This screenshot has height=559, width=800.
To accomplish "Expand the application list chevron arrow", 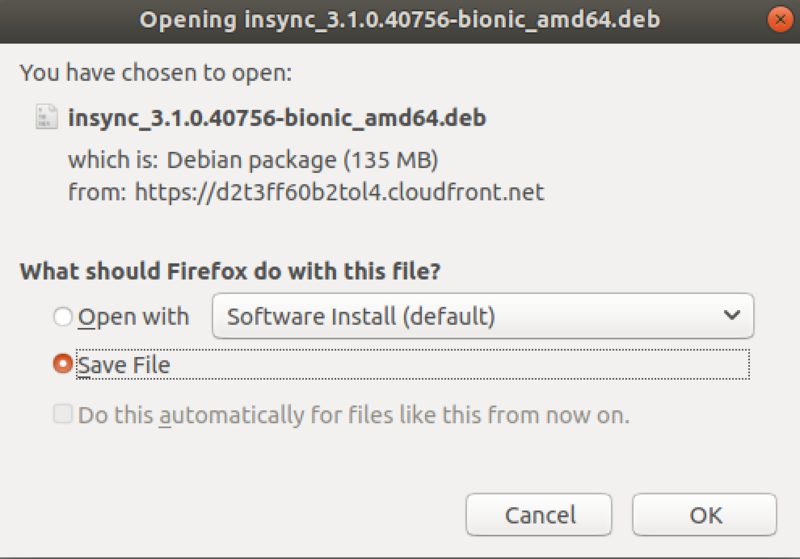I will tap(731, 317).
